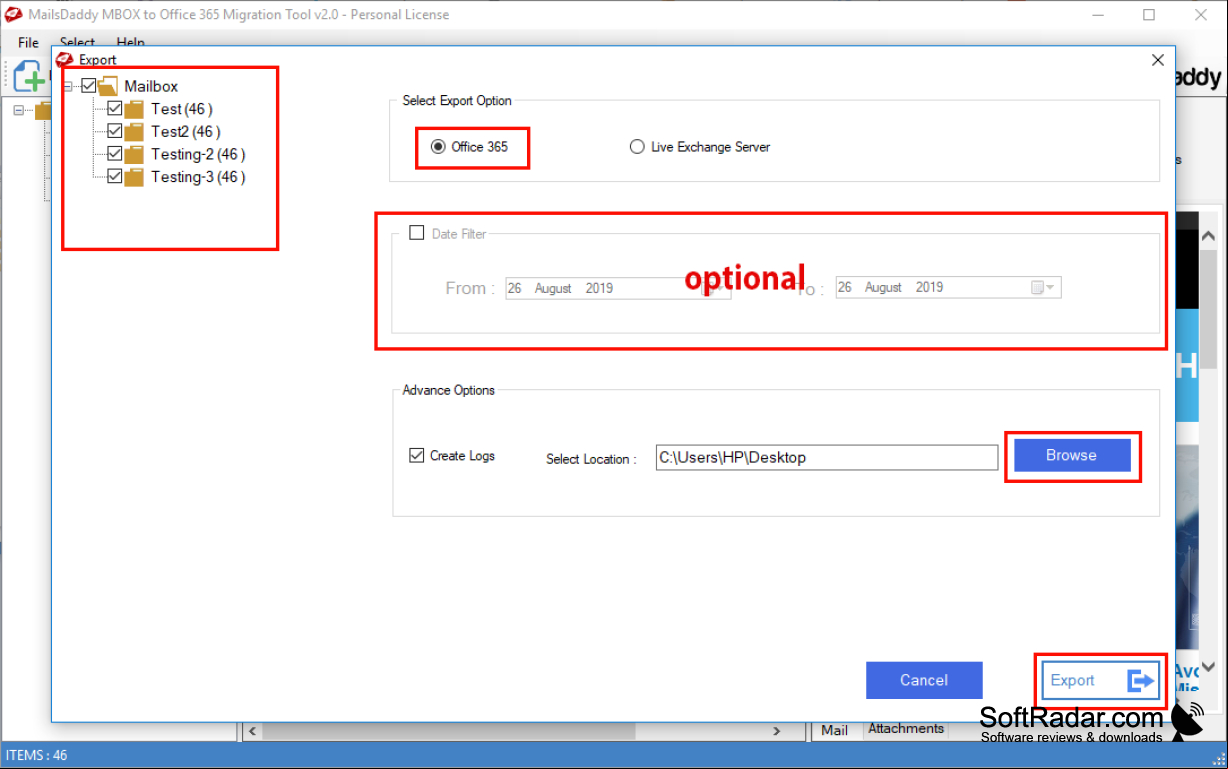Click the horizontal scrollbar right arrow

pyautogui.click(x=775, y=731)
